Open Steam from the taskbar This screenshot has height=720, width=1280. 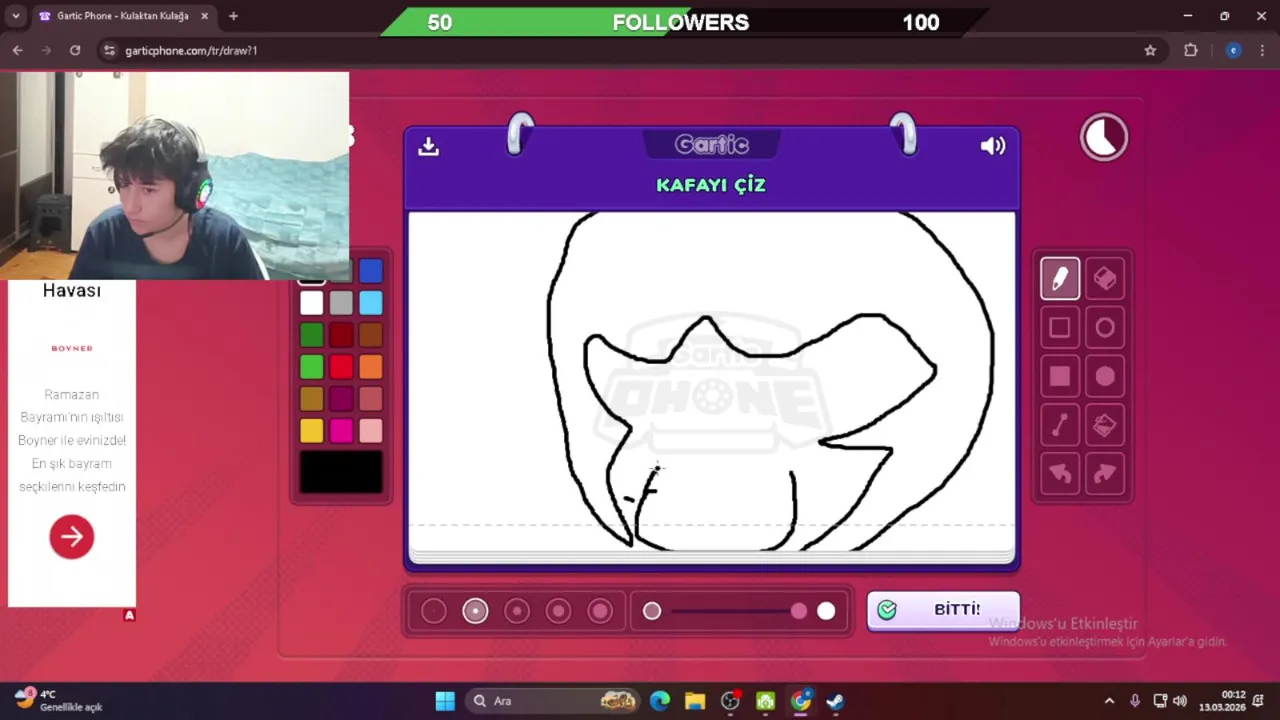coord(835,701)
